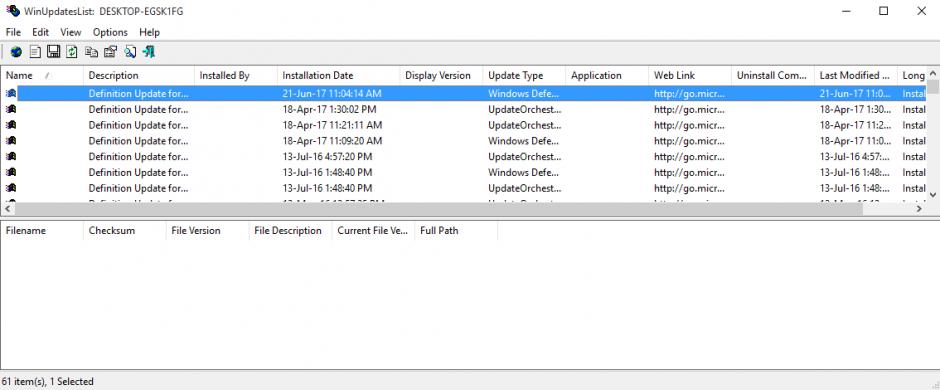Click last modified 18-Apr-17 11:0... cell
940x390 pixels.
click(x=855, y=141)
